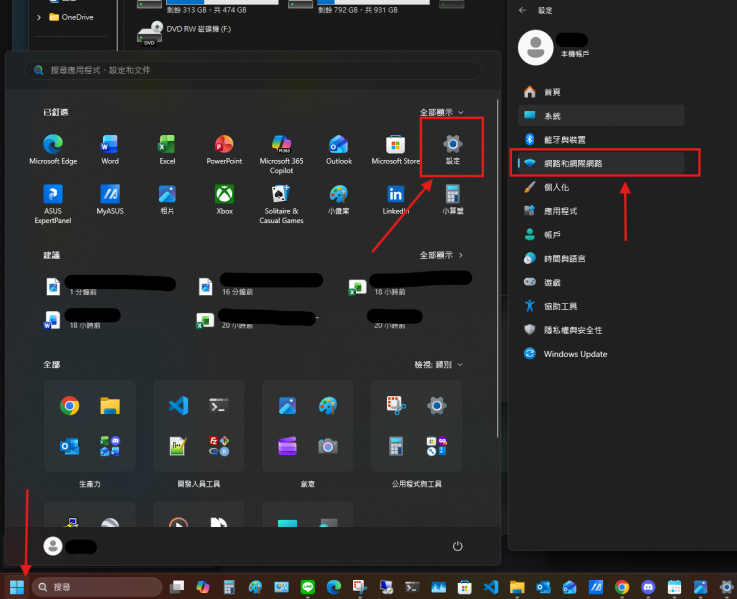This screenshot has width=737, height=599.
Task: Open the pinned LinkedIn app
Action: (395, 200)
